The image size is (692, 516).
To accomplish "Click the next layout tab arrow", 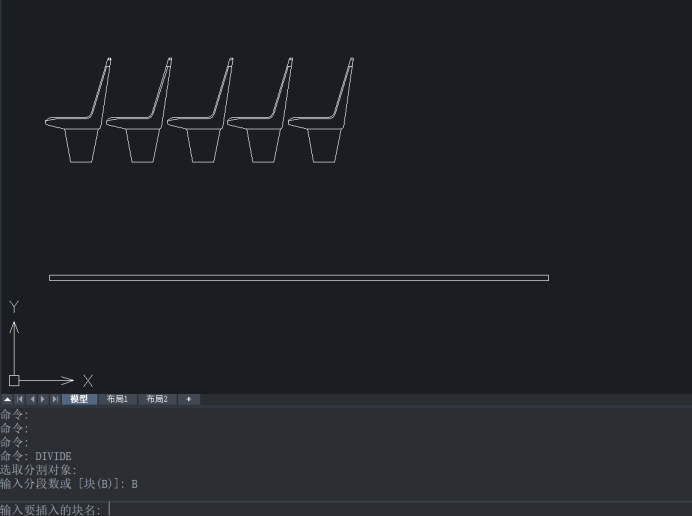I will click(43, 399).
